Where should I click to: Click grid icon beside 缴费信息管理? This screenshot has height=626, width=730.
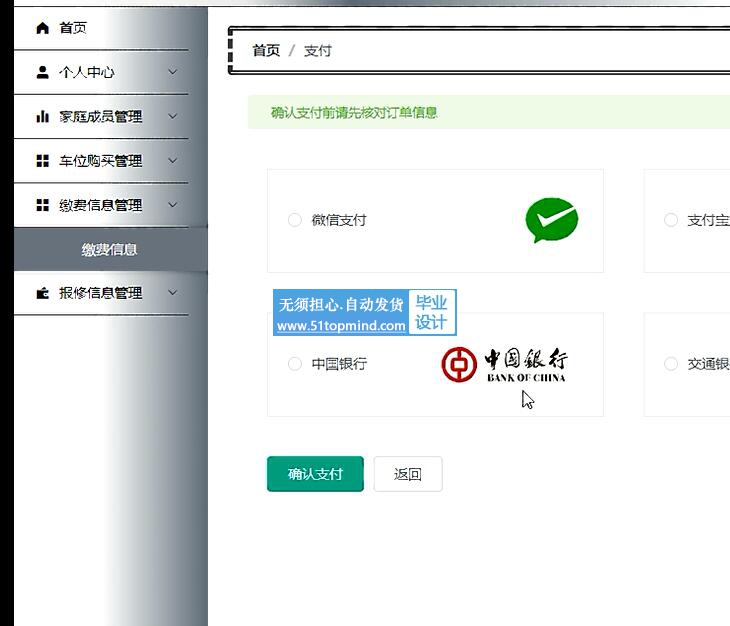click(x=42, y=205)
